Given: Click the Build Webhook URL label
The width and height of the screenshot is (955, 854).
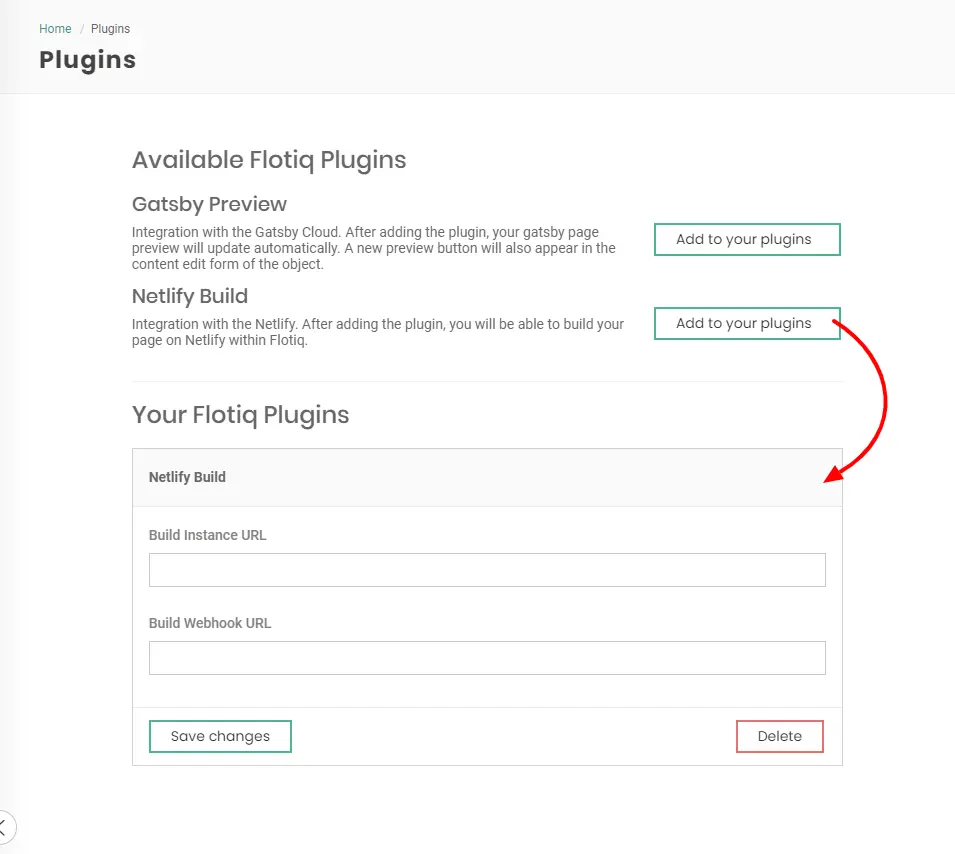Looking at the screenshot, I should tap(210, 623).
